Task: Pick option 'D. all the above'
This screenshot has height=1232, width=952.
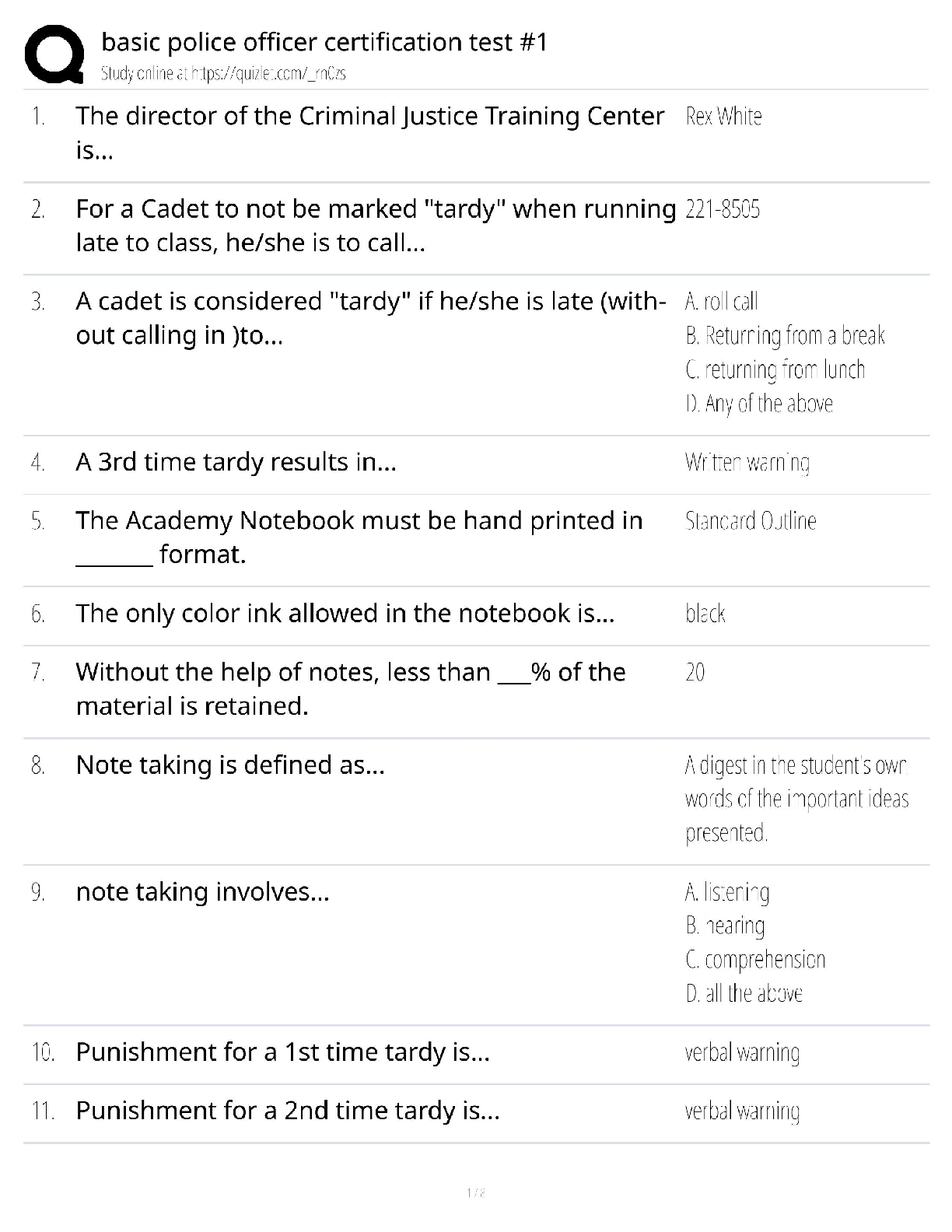Action: 744,994
